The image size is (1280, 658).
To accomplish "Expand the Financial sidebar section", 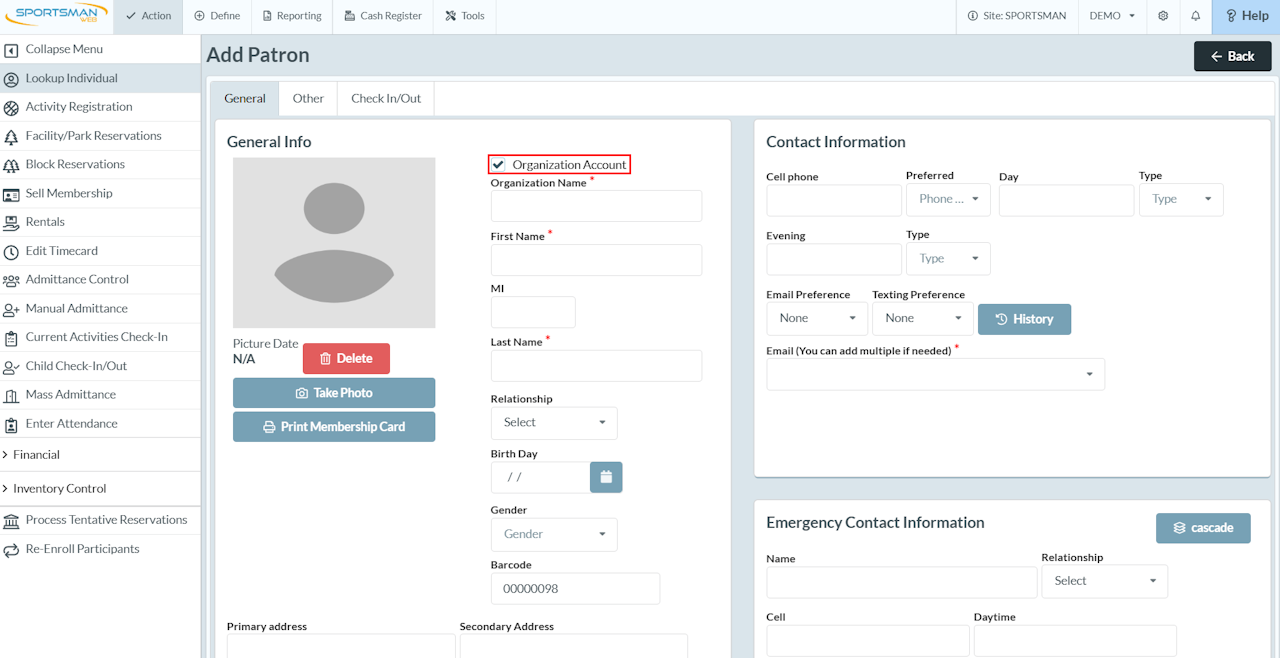I will point(36,455).
